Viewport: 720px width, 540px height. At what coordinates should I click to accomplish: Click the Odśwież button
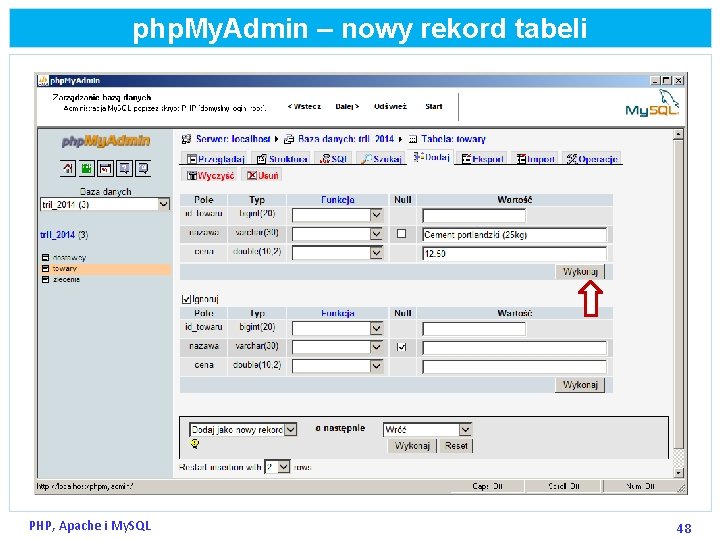pyautogui.click(x=390, y=107)
